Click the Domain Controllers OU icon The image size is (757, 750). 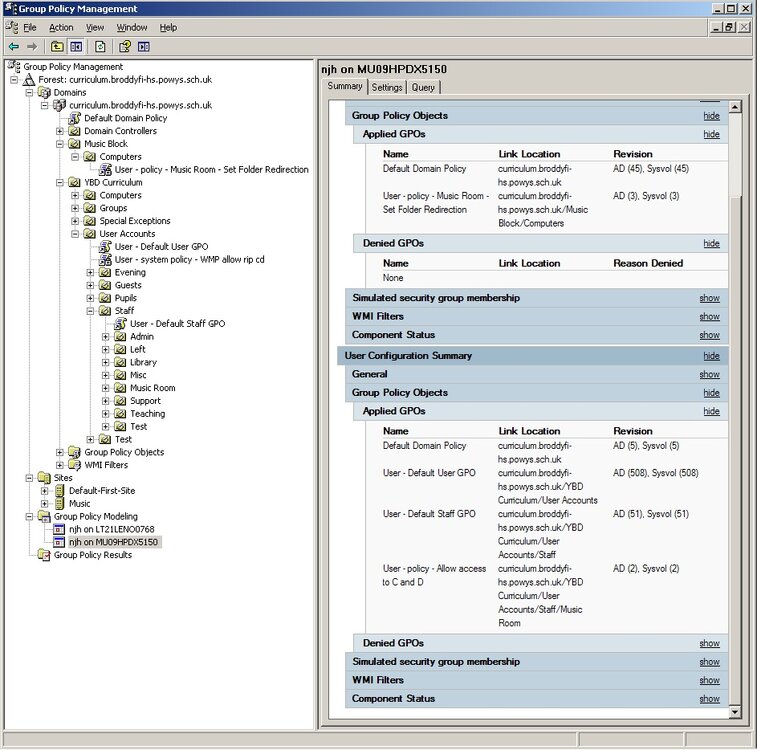(x=74, y=131)
